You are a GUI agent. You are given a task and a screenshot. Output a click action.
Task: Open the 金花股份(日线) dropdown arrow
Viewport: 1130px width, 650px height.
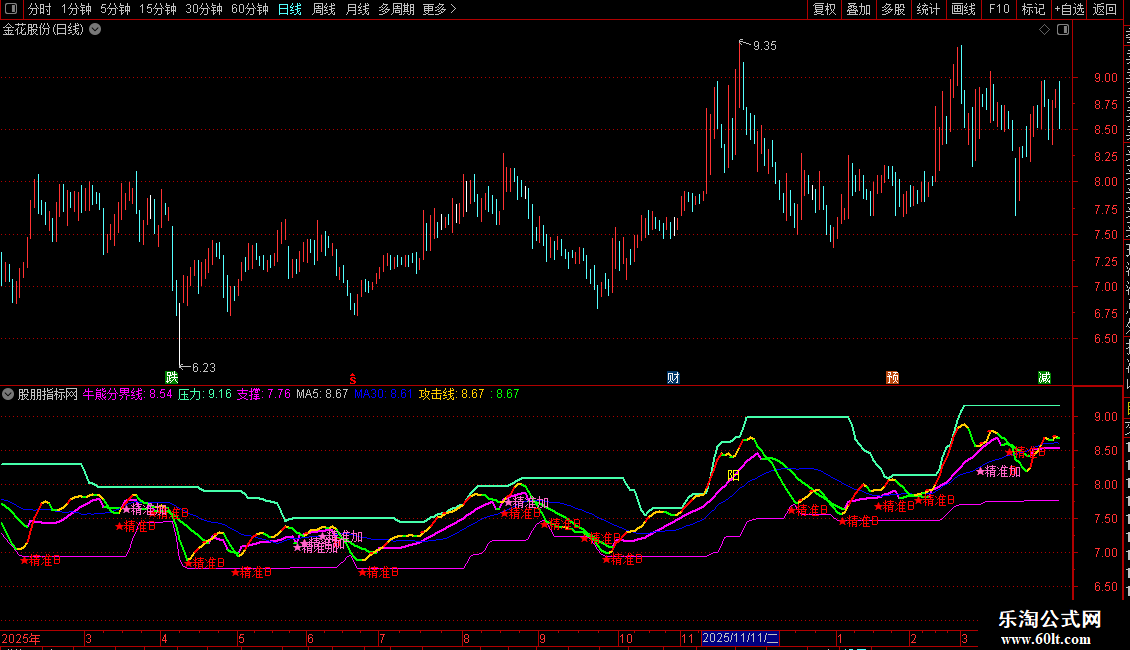pos(95,30)
